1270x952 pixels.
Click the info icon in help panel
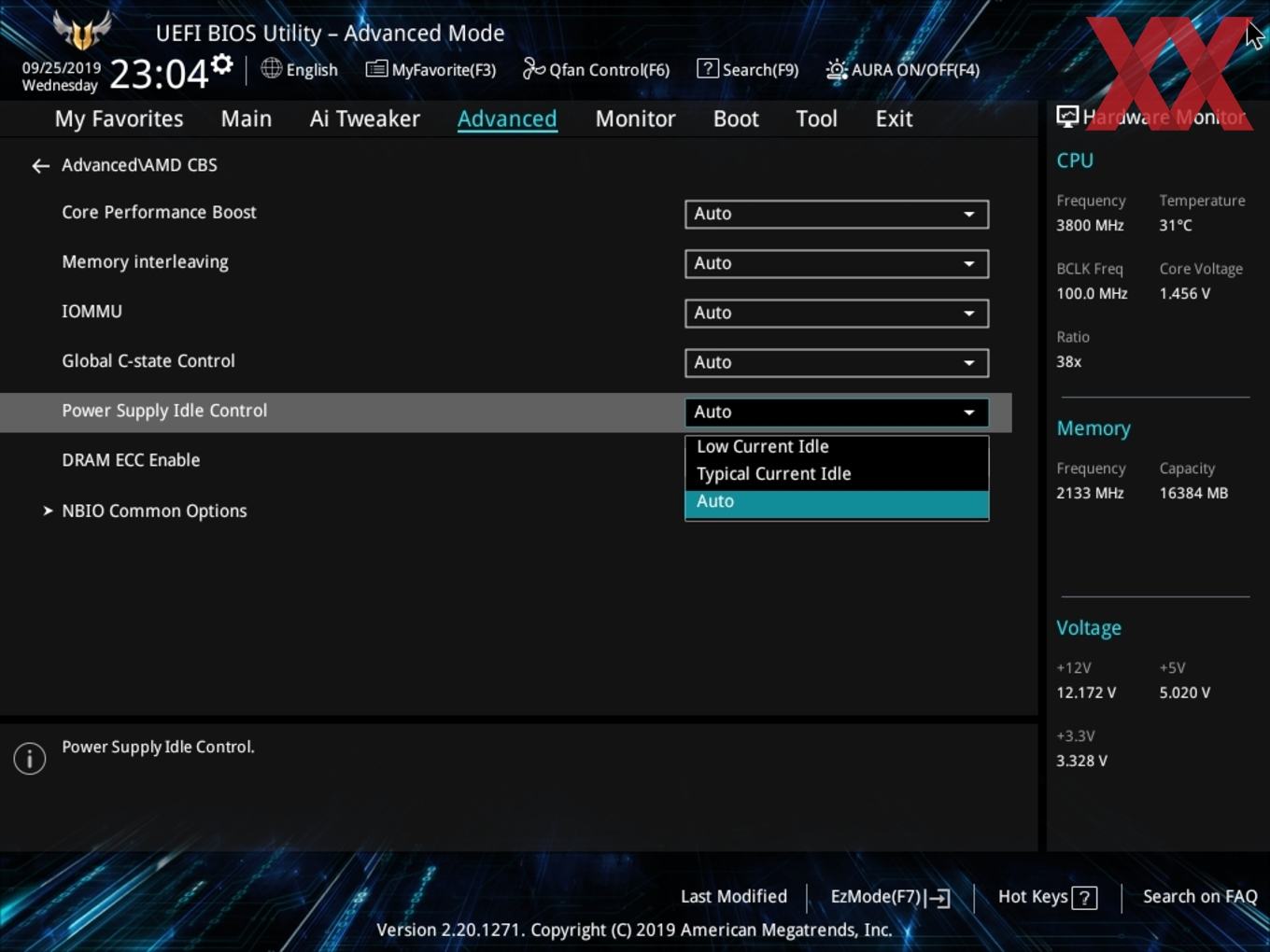pyautogui.click(x=30, y=758)
